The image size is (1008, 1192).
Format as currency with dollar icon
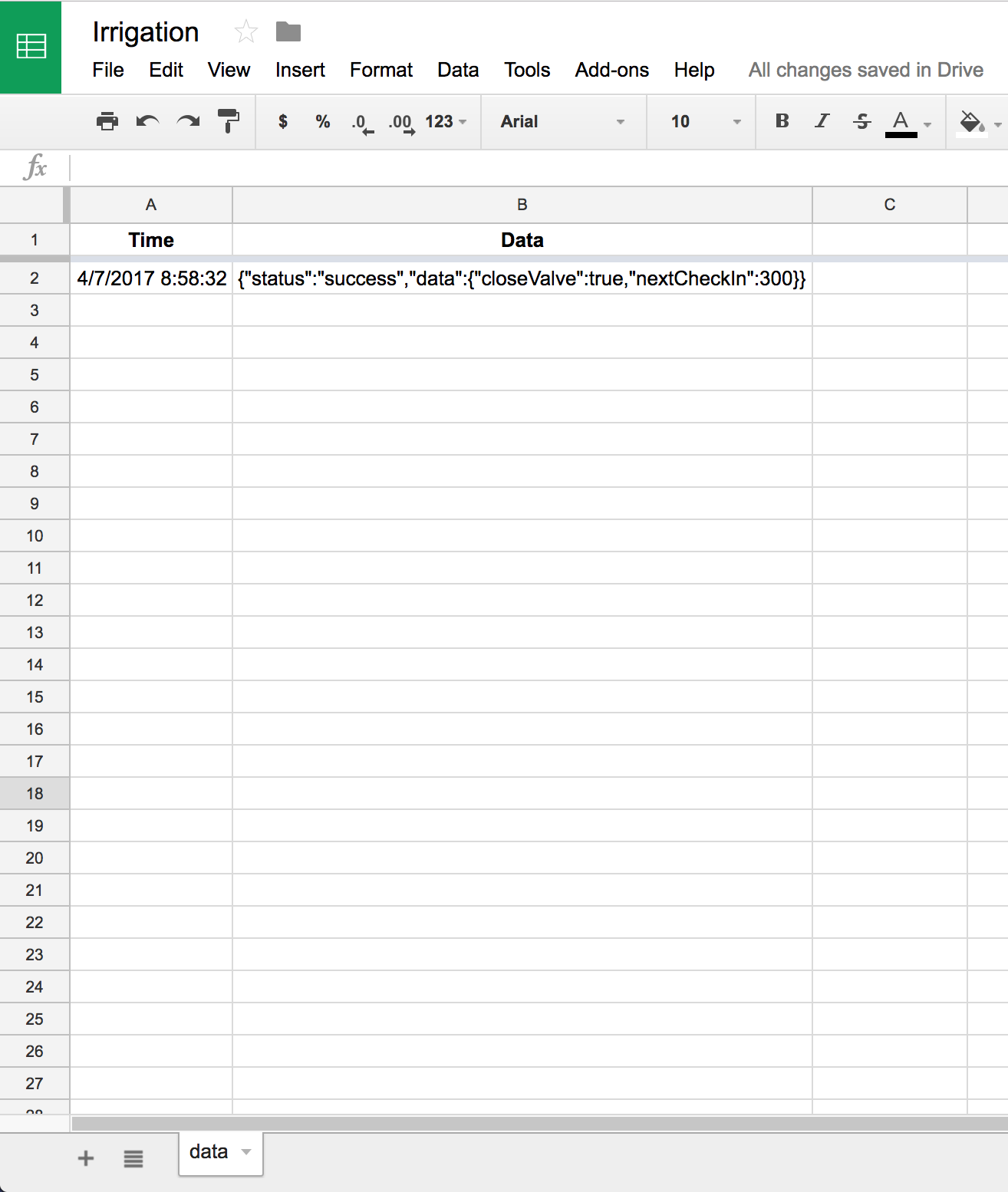[283, 121]
